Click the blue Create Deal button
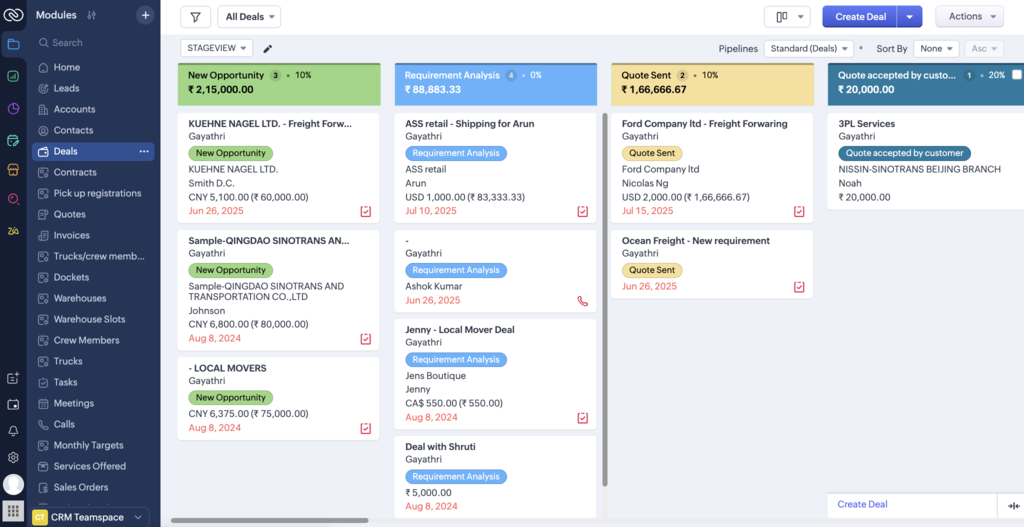1024x527 pixels. (x=860, y=17)
